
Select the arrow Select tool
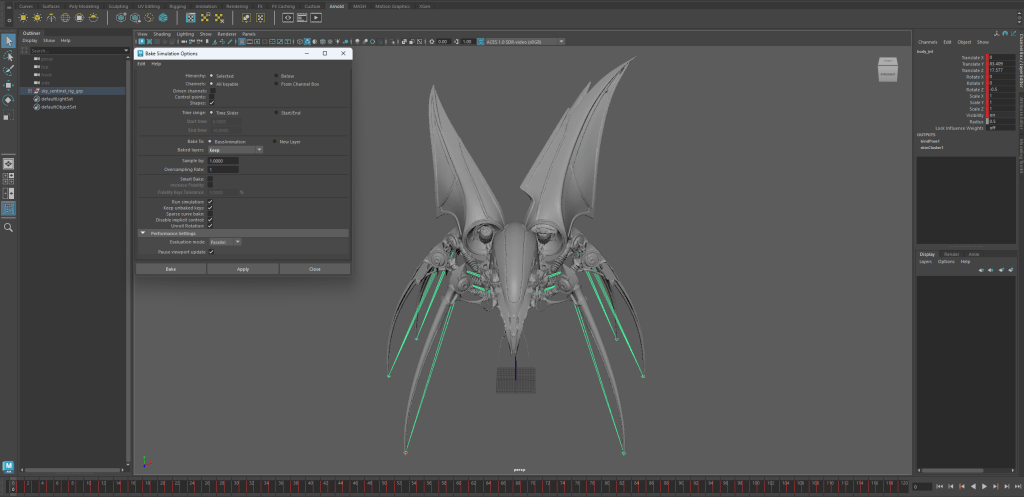point(8,41)
